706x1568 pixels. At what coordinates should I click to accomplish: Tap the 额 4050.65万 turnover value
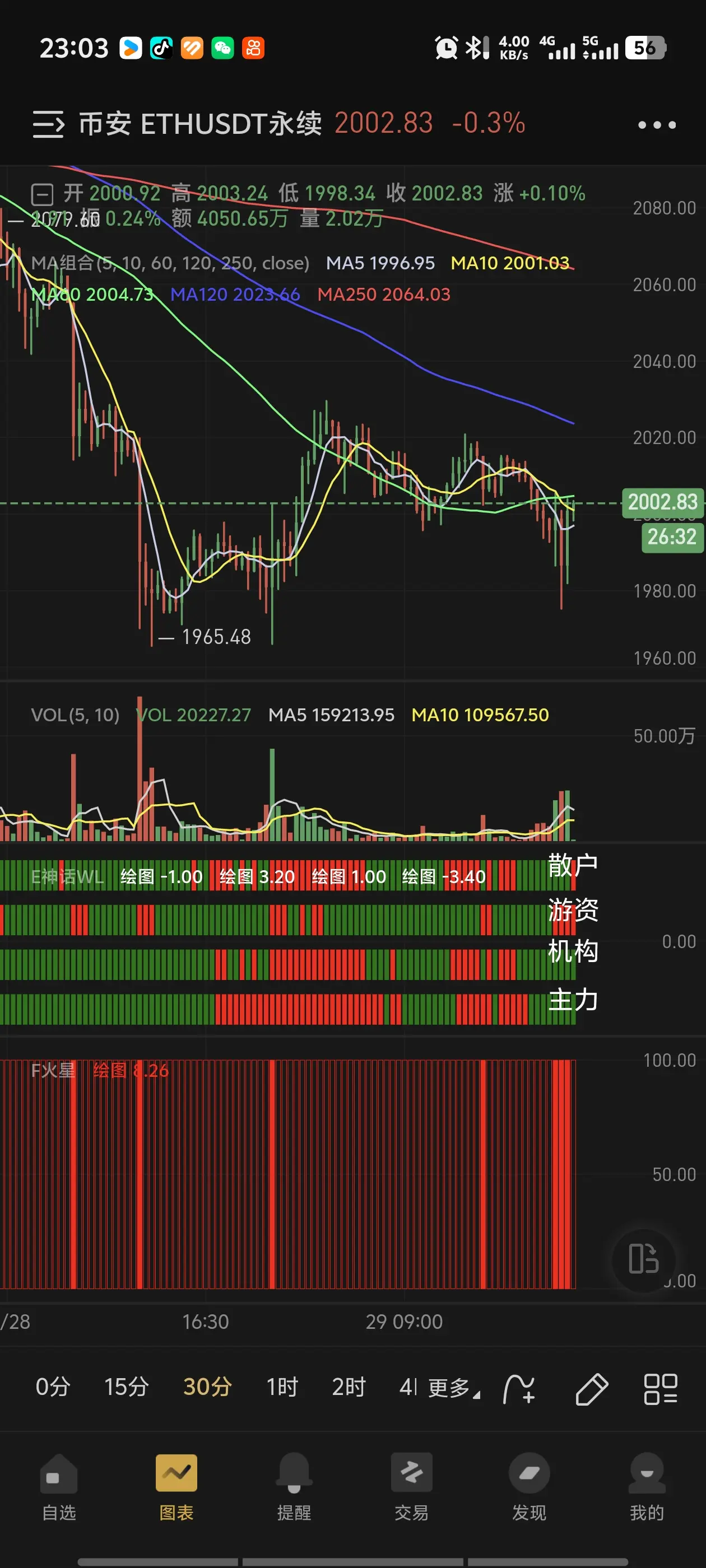click(x=229, y=218)
